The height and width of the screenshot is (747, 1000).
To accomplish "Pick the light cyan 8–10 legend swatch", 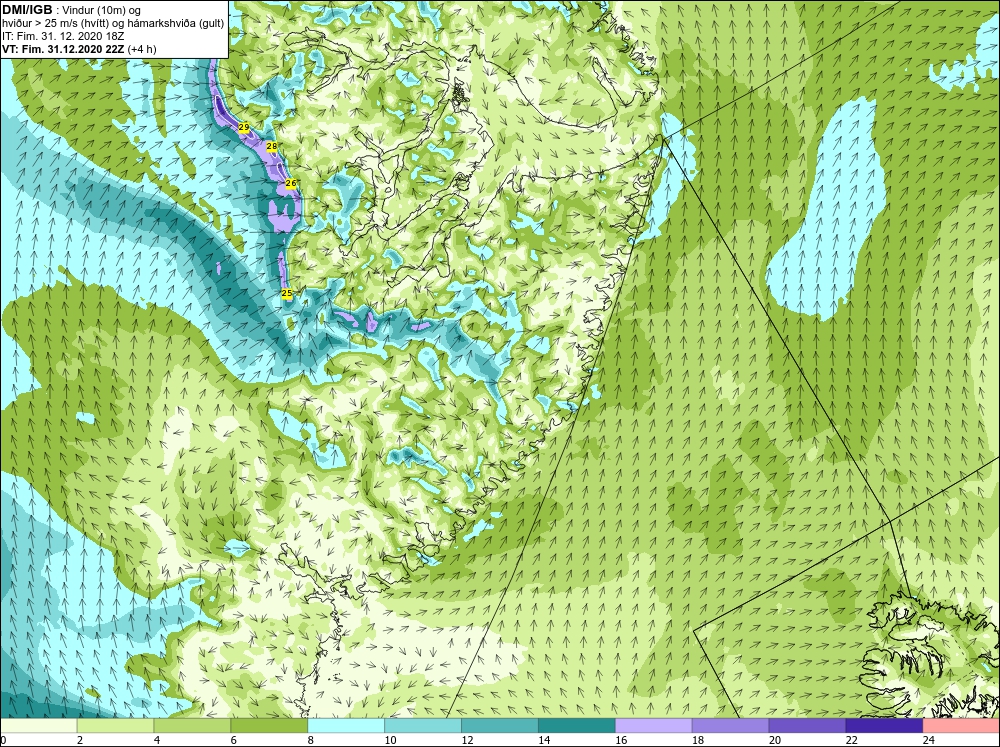I will point(346,726).
